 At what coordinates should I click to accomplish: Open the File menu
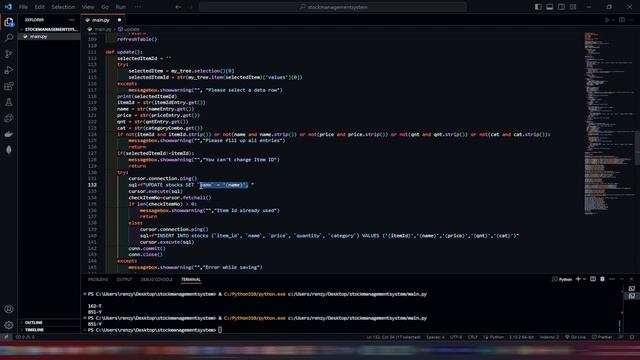23,7
